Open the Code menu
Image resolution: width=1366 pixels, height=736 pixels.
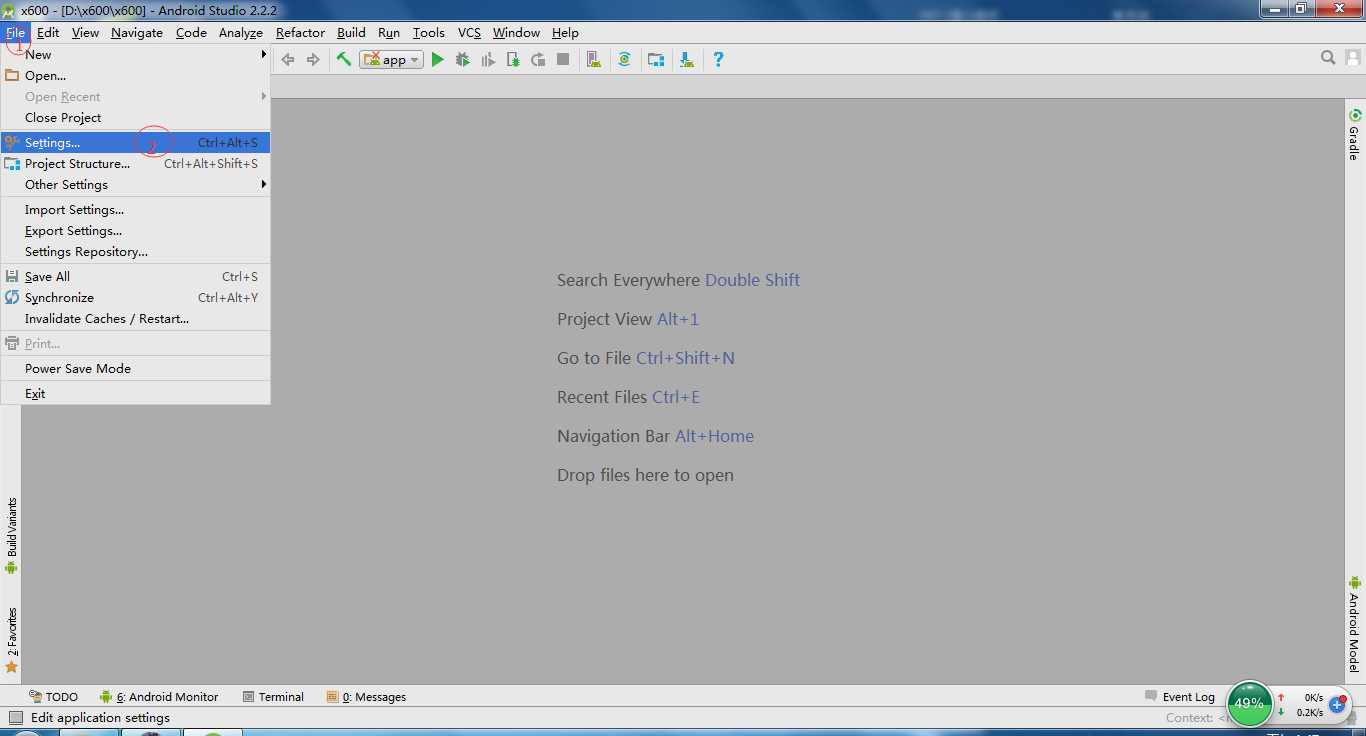pos(191,32)
